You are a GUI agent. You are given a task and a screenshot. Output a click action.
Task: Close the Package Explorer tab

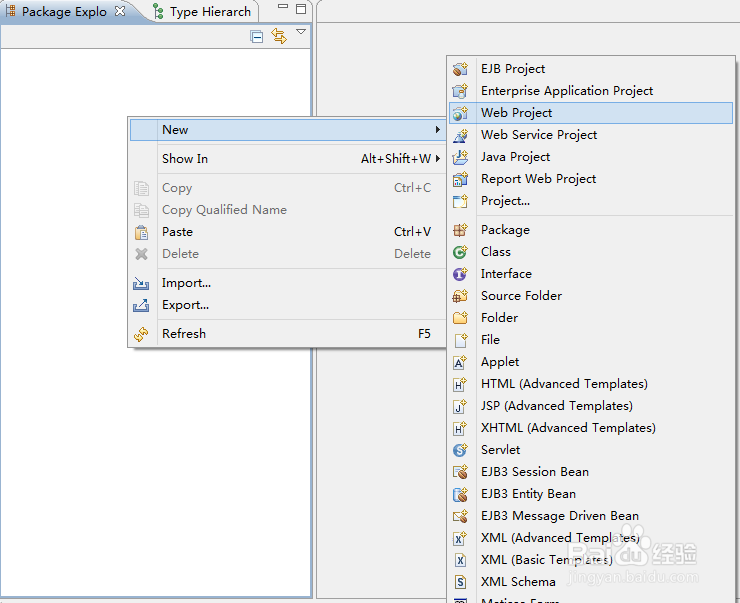coord(120,11)
